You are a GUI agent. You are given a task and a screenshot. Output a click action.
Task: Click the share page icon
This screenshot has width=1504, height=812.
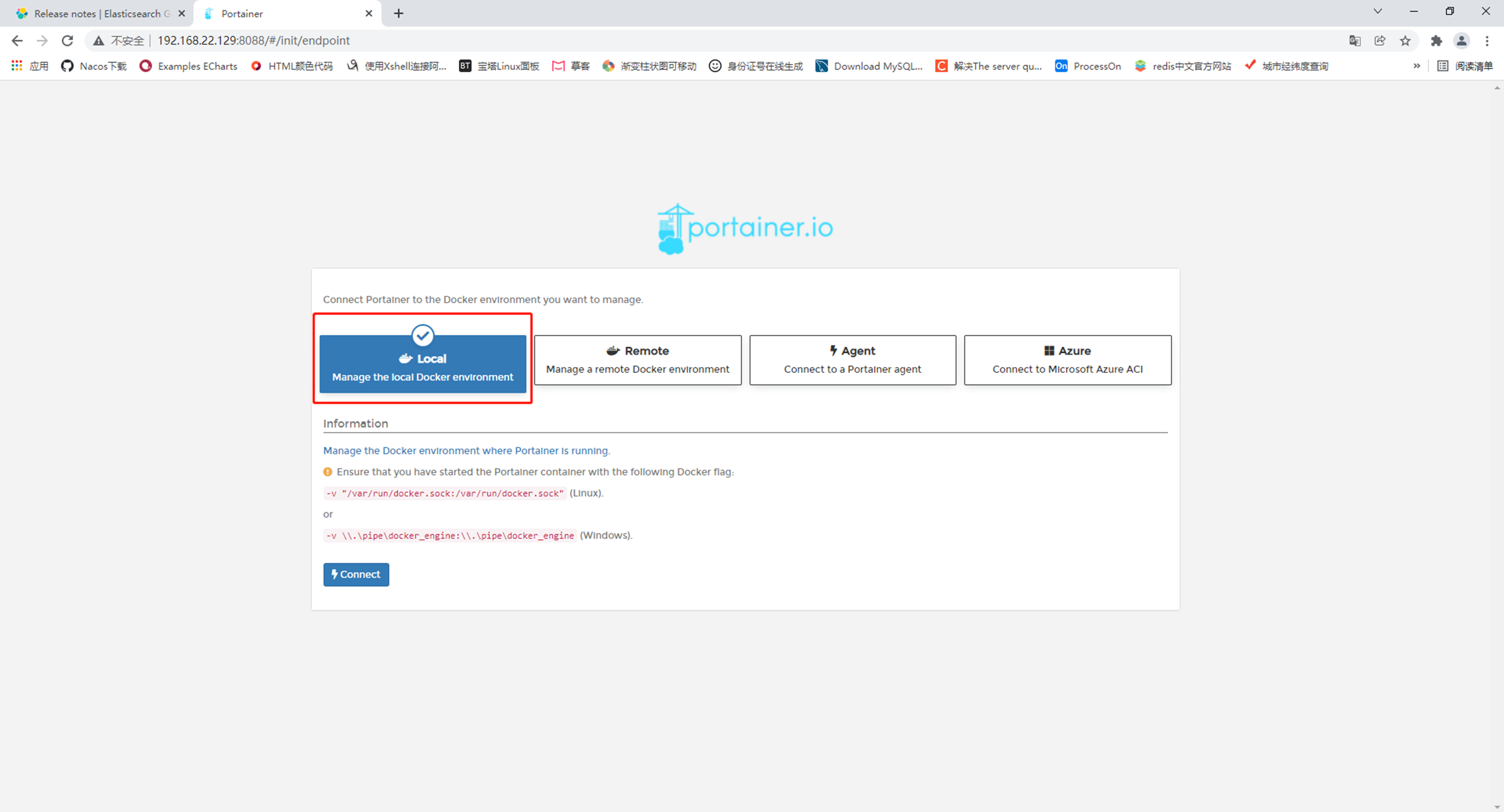tap(1380, 40)
